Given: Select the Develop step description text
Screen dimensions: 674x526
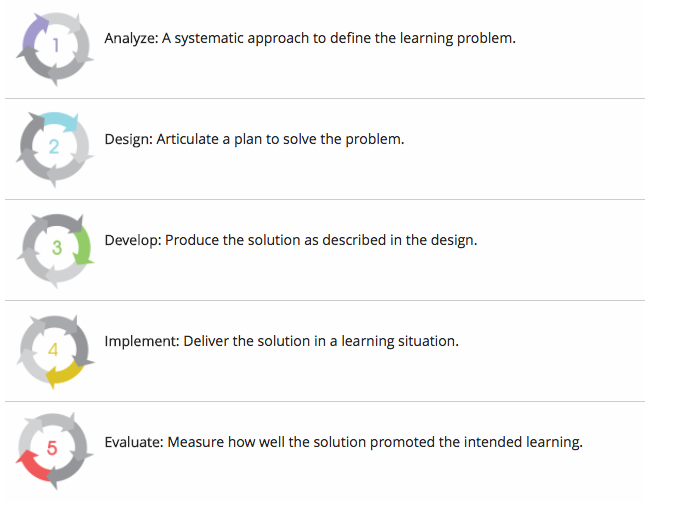Looking at the screenshot, I should (x=291, y=240).
